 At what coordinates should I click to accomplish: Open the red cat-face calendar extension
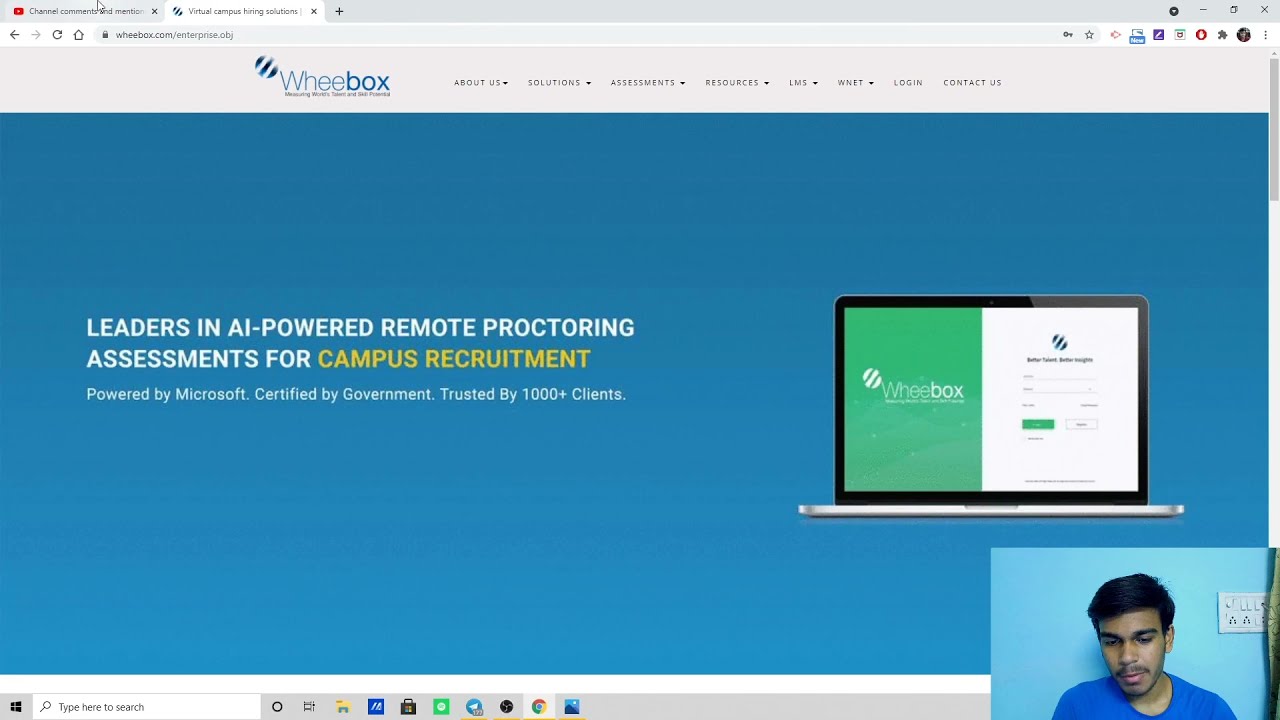coord(1180,35)
